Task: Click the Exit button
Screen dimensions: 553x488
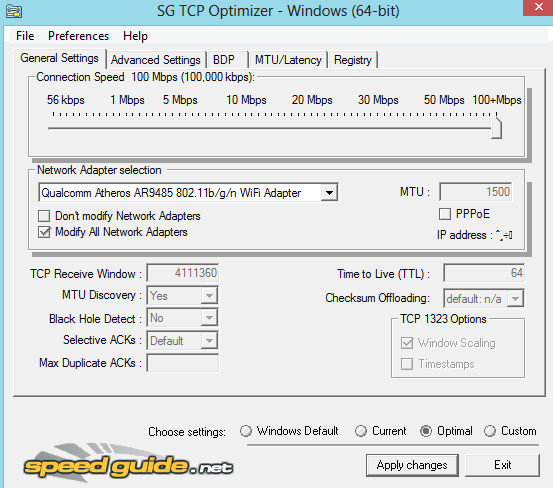Action: tap(503, 465)
